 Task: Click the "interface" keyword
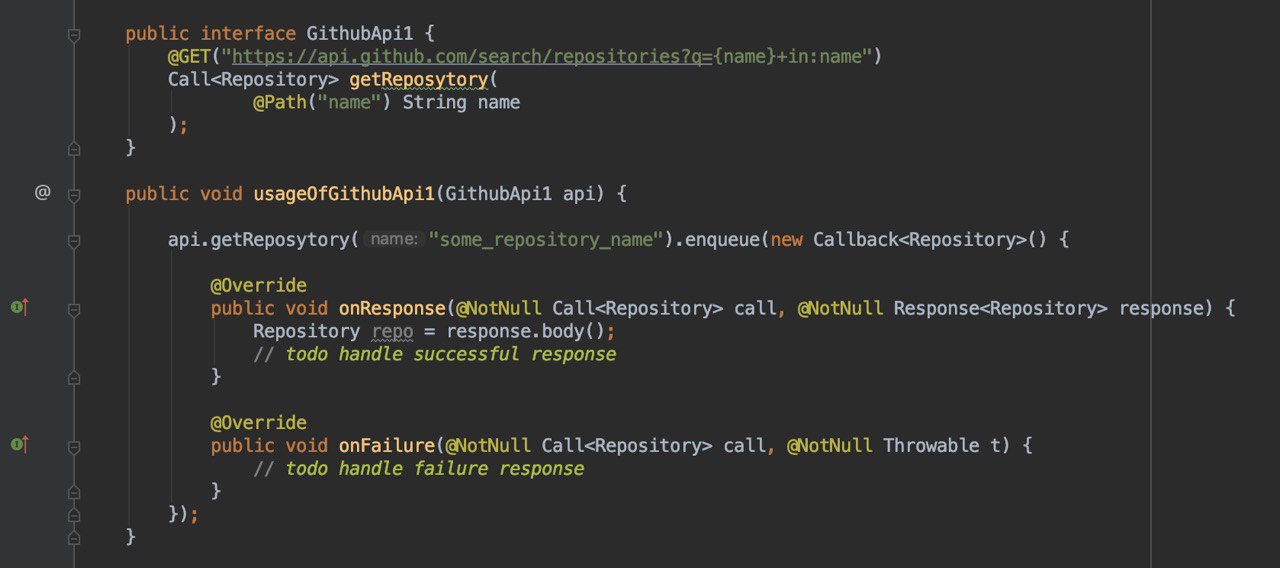[x=249, y=33]
